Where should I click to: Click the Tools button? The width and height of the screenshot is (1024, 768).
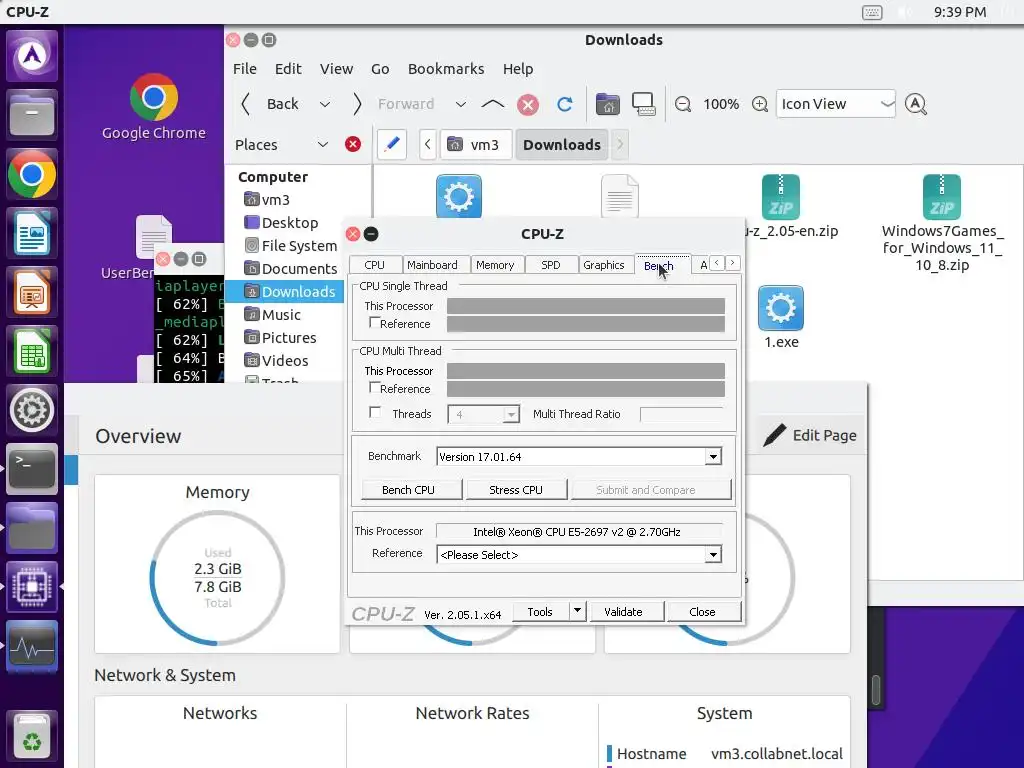pyautogui.click(x=540, y=612)
